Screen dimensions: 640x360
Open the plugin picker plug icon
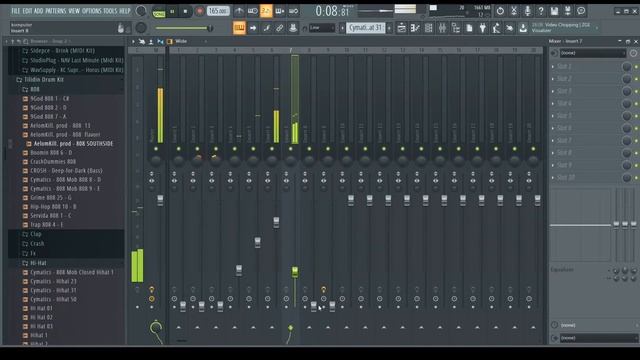(483, 28)
